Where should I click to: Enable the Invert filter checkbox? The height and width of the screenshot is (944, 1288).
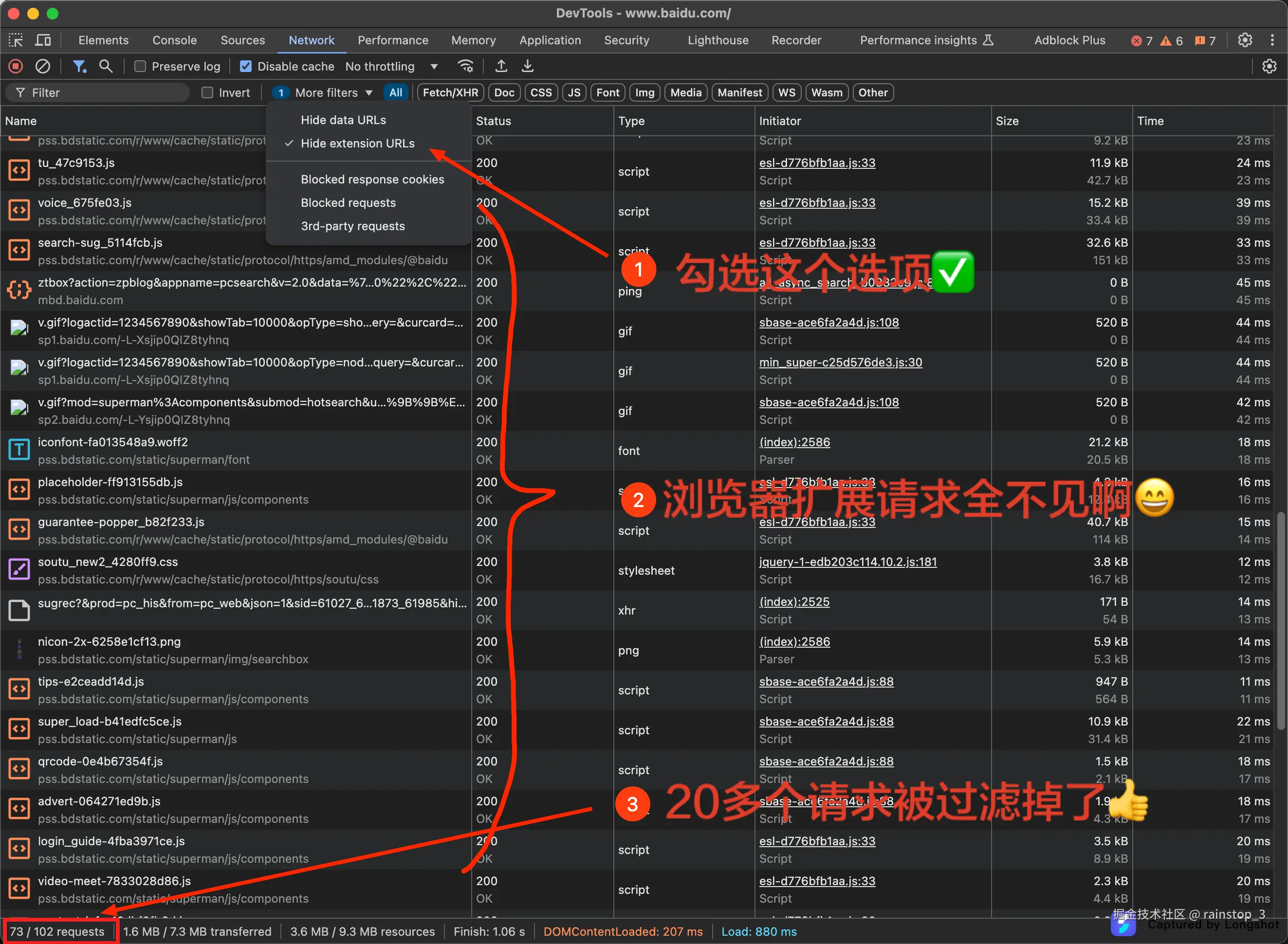pyautogui.click(x=207, y=92)
